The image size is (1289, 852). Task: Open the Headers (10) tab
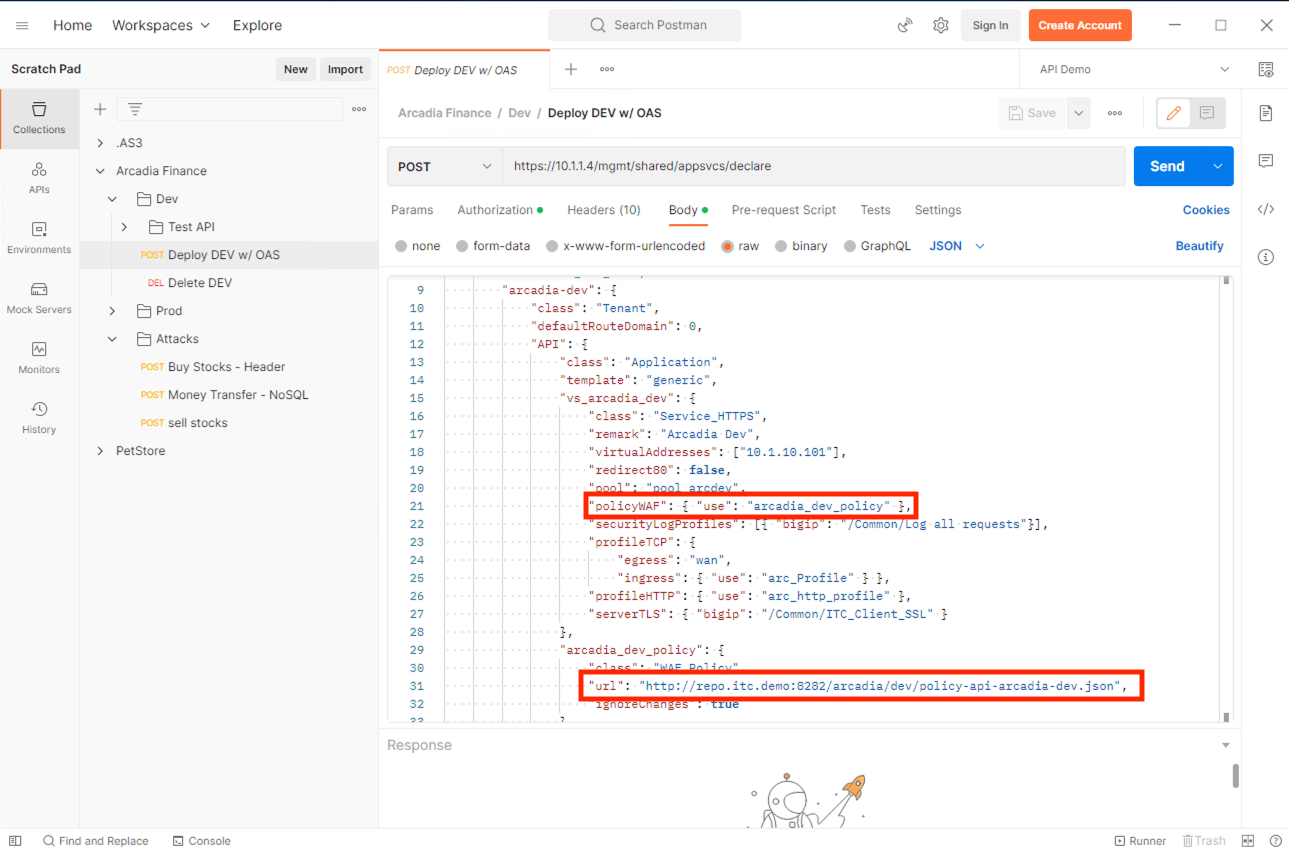[604, 210]
